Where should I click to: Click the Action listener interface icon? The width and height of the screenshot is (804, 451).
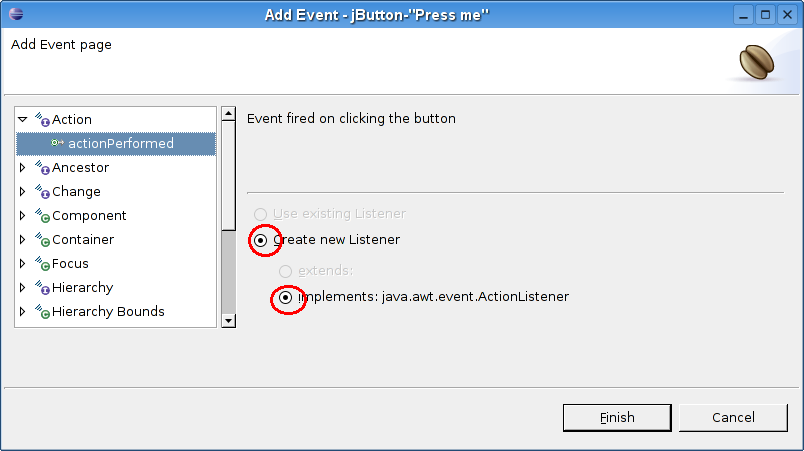pos(42,119)
